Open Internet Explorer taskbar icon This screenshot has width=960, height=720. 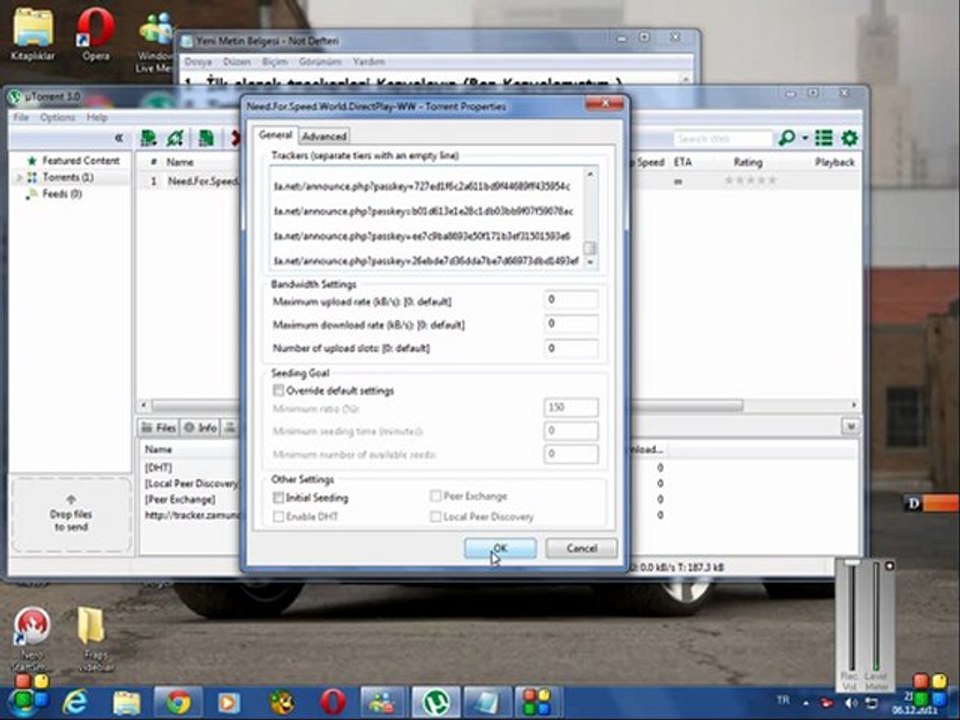point(75,702)
